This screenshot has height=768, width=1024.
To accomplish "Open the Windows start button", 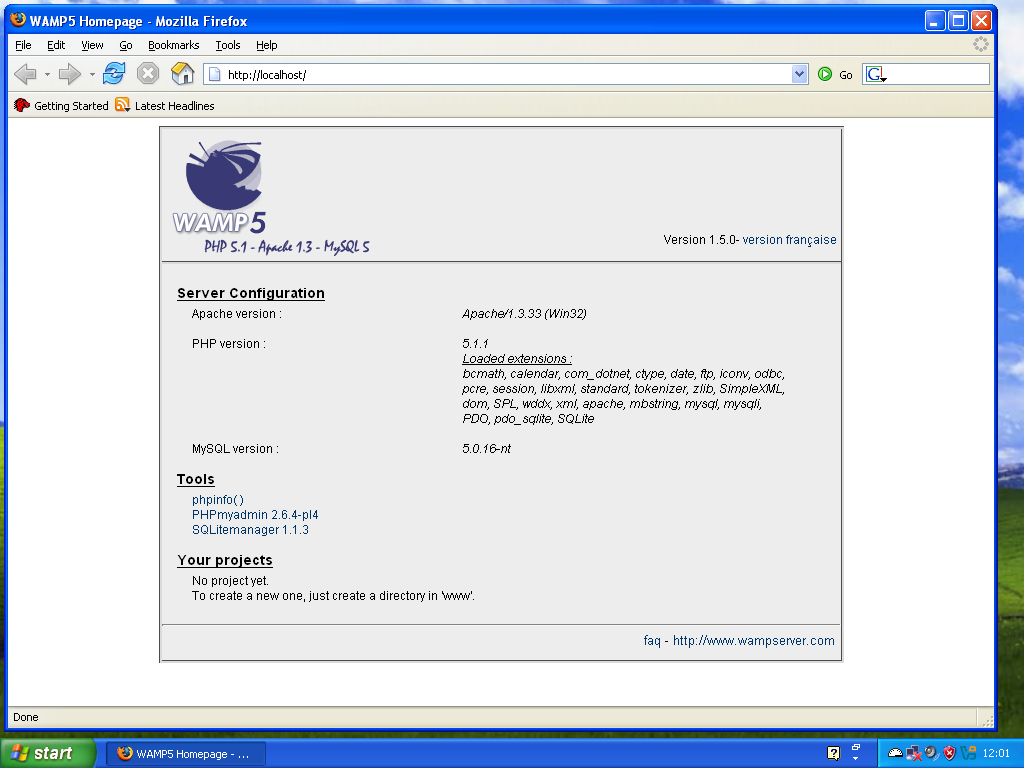I will (48, 753).
